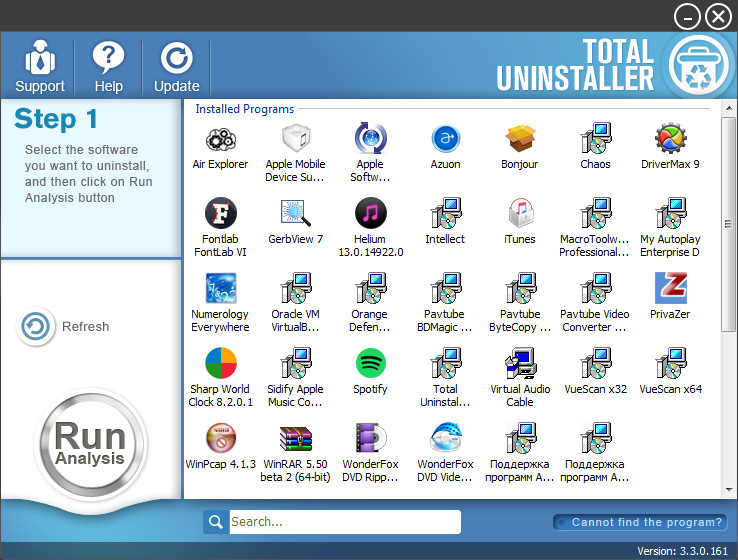
Task: Select Sharp World Clock 8.2.0.1 icon
Action: coord(220,363)
